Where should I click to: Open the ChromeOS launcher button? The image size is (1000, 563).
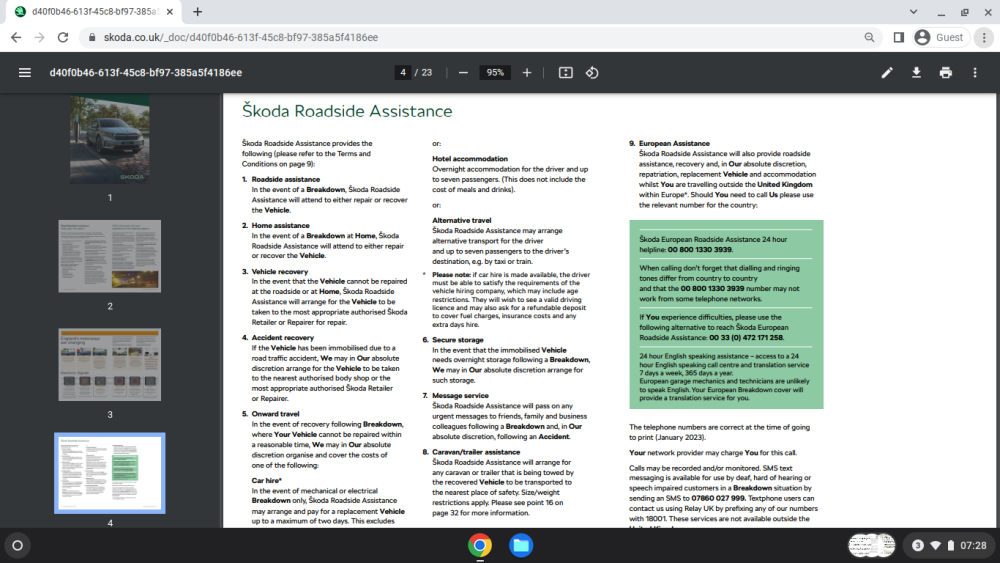[18, 546]
